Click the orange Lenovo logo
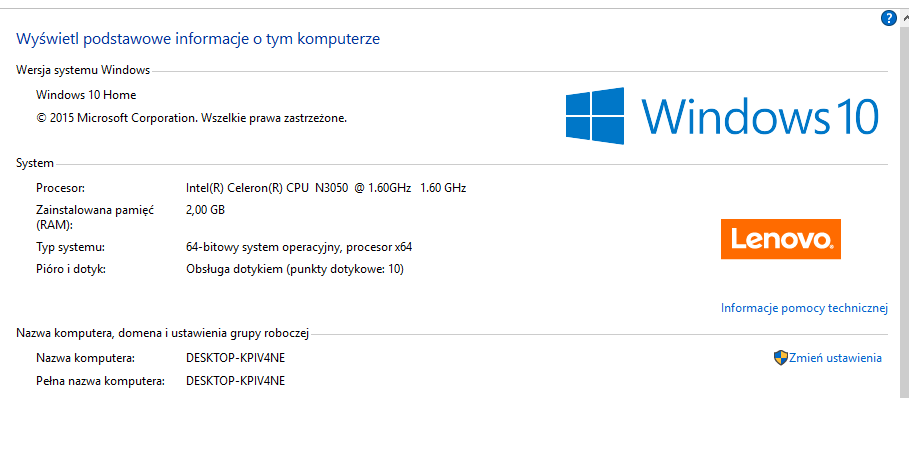This screenshot has width=909, height=460. [x=780, y=239]
